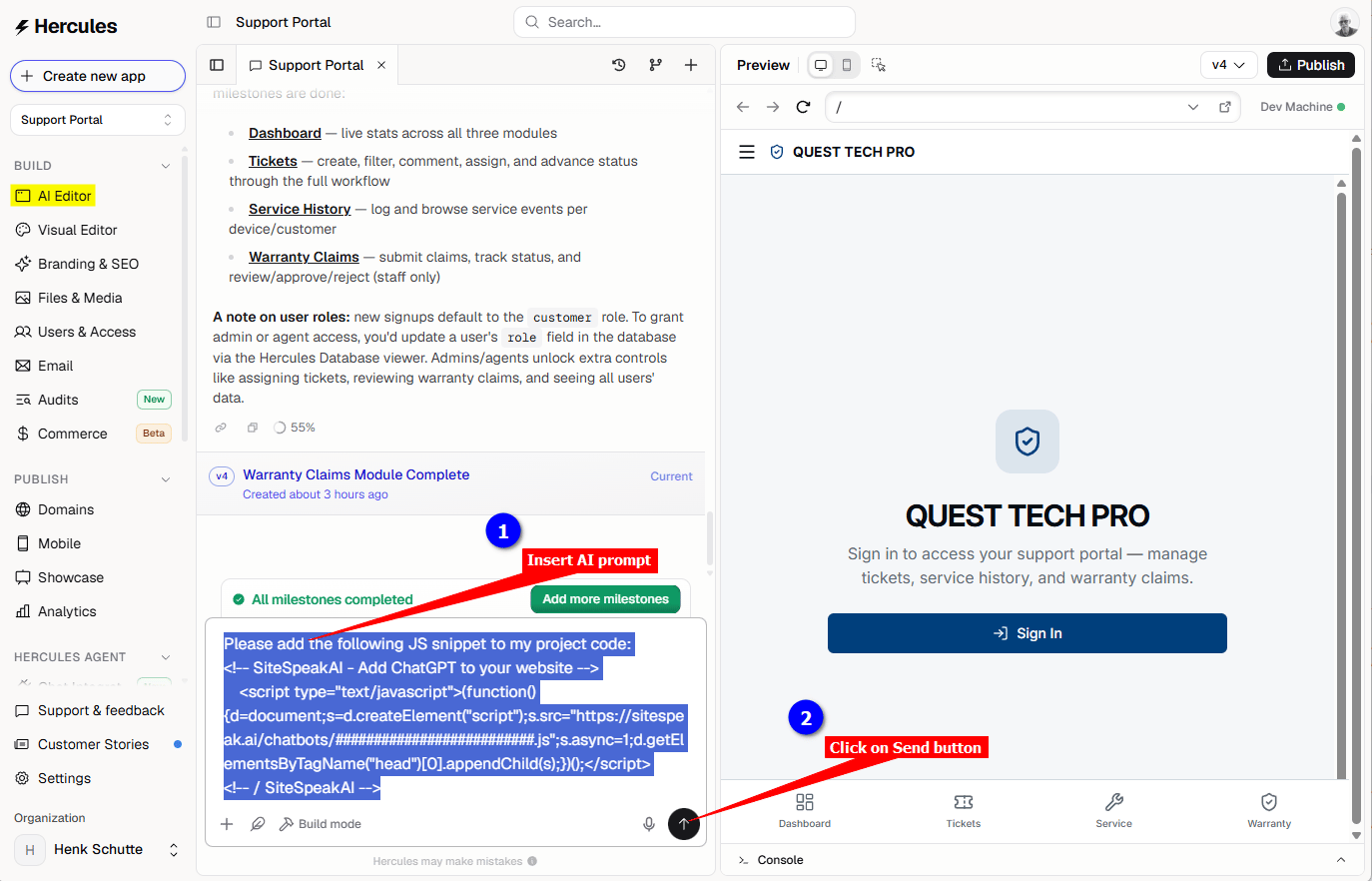Open AI Editor in sidebar
The width and height of the screenshot is (1372, 881).
pos(54,196)
